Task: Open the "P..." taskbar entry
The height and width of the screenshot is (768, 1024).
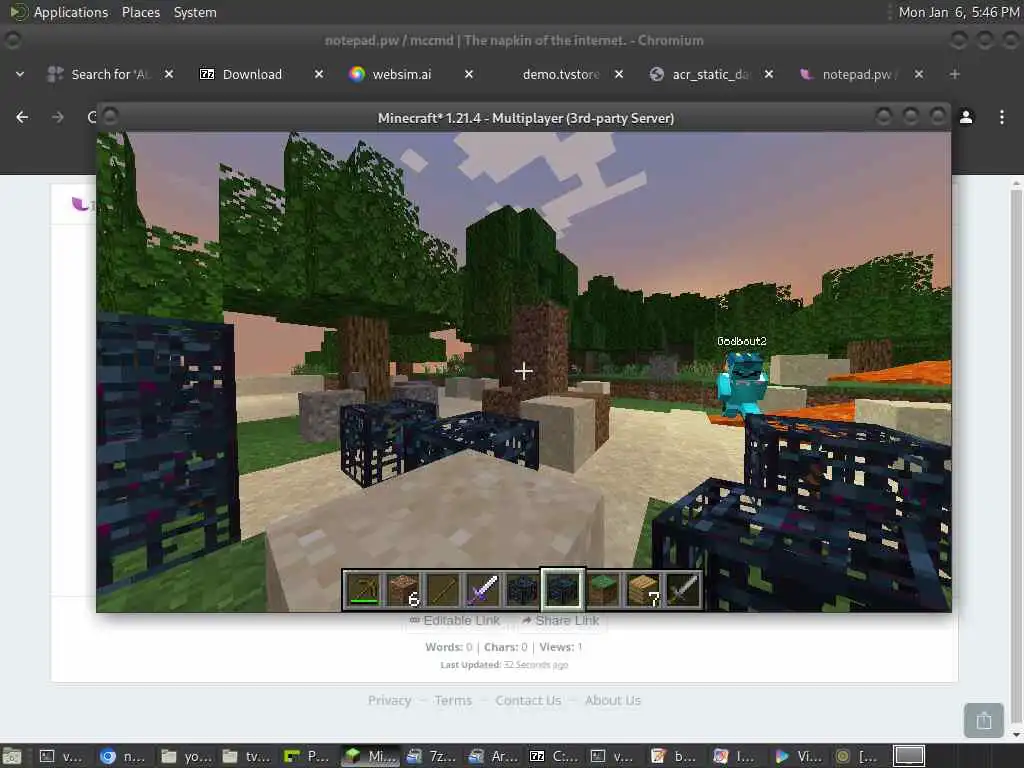Action: (306, 756)
